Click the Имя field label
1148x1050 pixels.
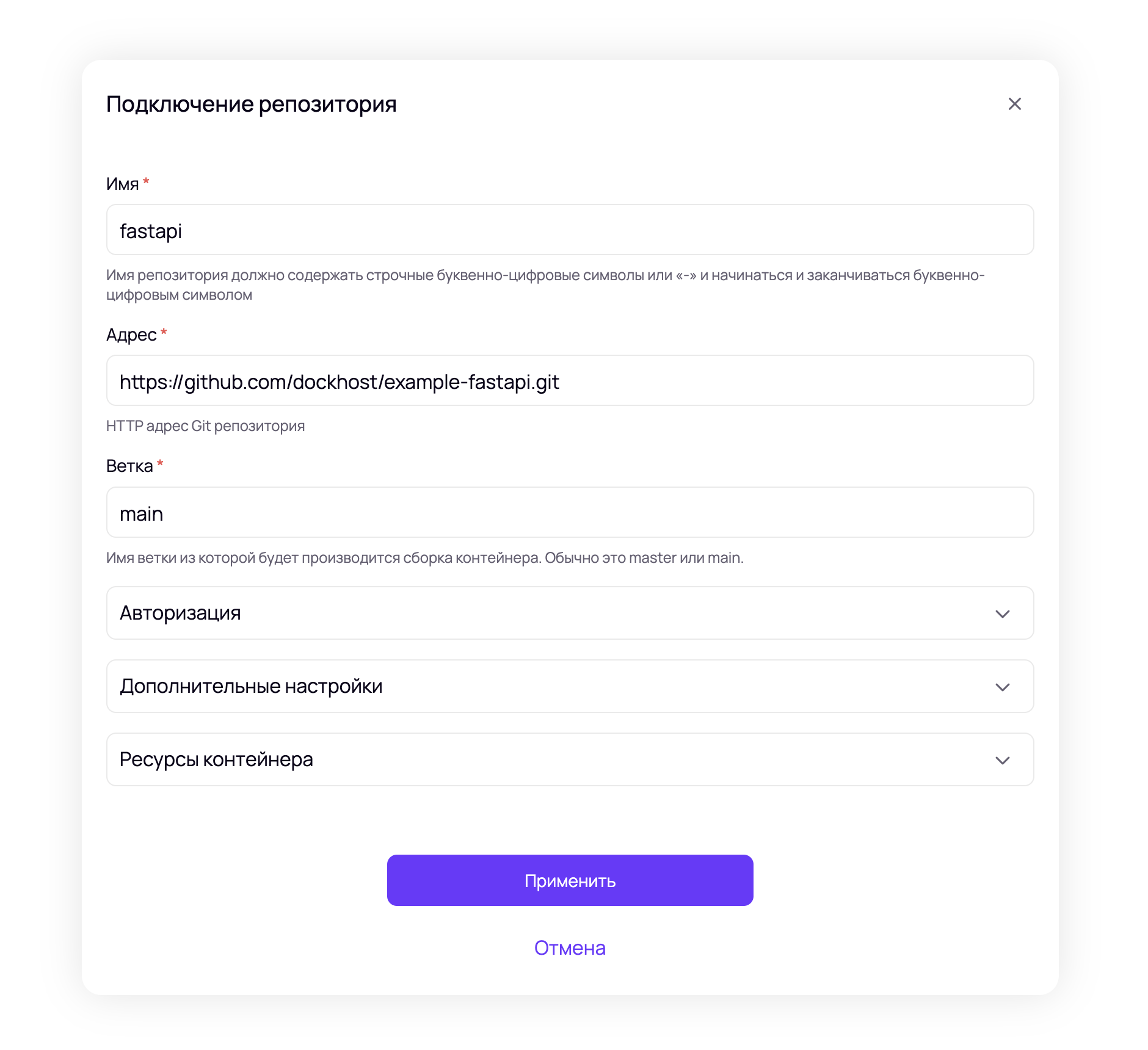(122, 184)
